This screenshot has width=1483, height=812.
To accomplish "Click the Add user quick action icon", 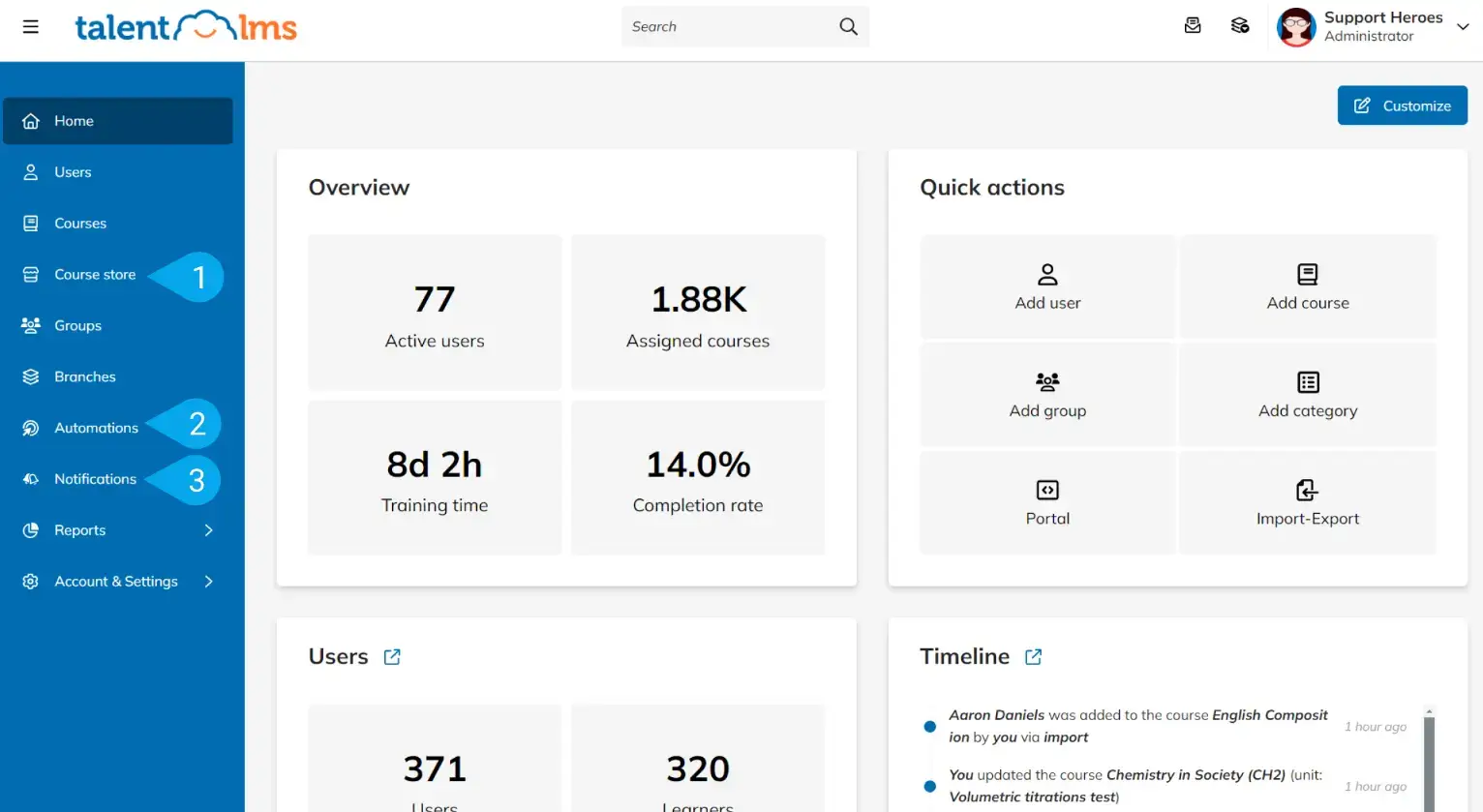I will click(x=1047, y=274).
